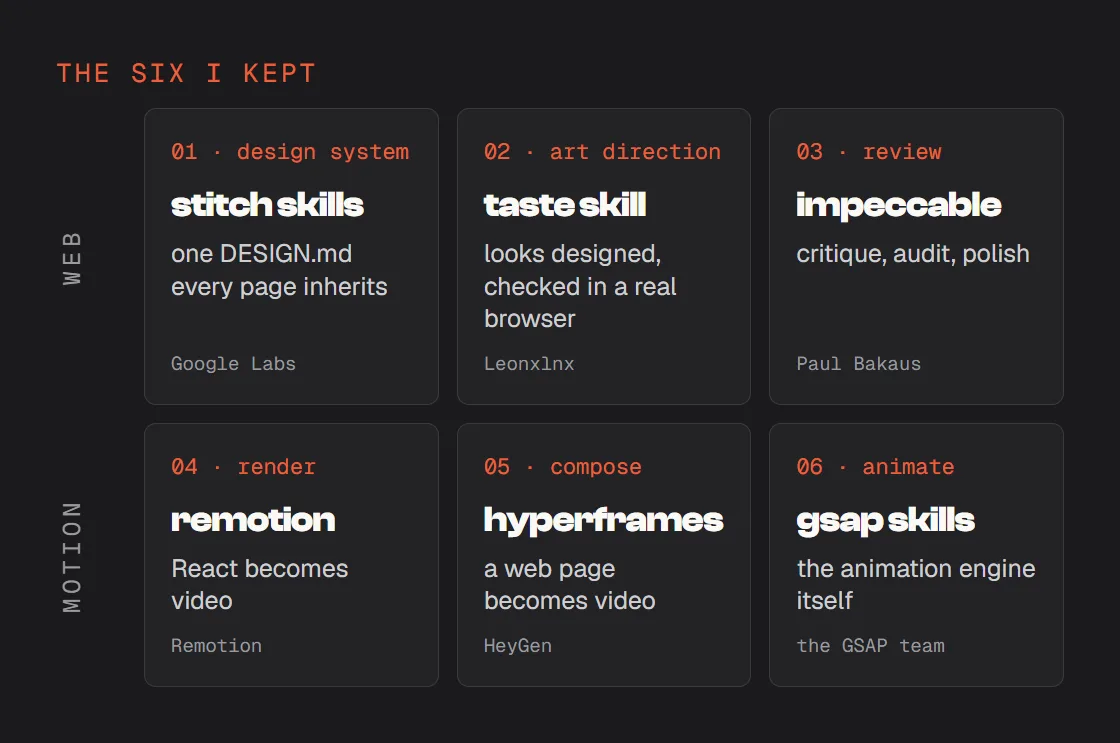Click the 'Leonxlnx' author credit
The image size is (1120, 743).
click(x=529, y=364)
